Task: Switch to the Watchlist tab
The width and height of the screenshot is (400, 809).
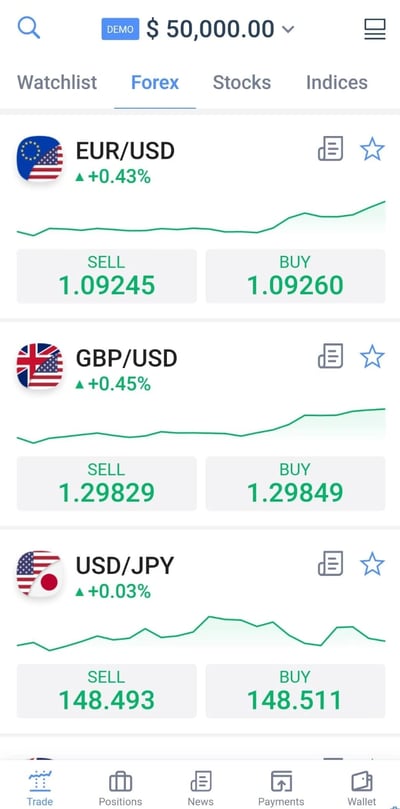Action: click(x=57, y=83)
